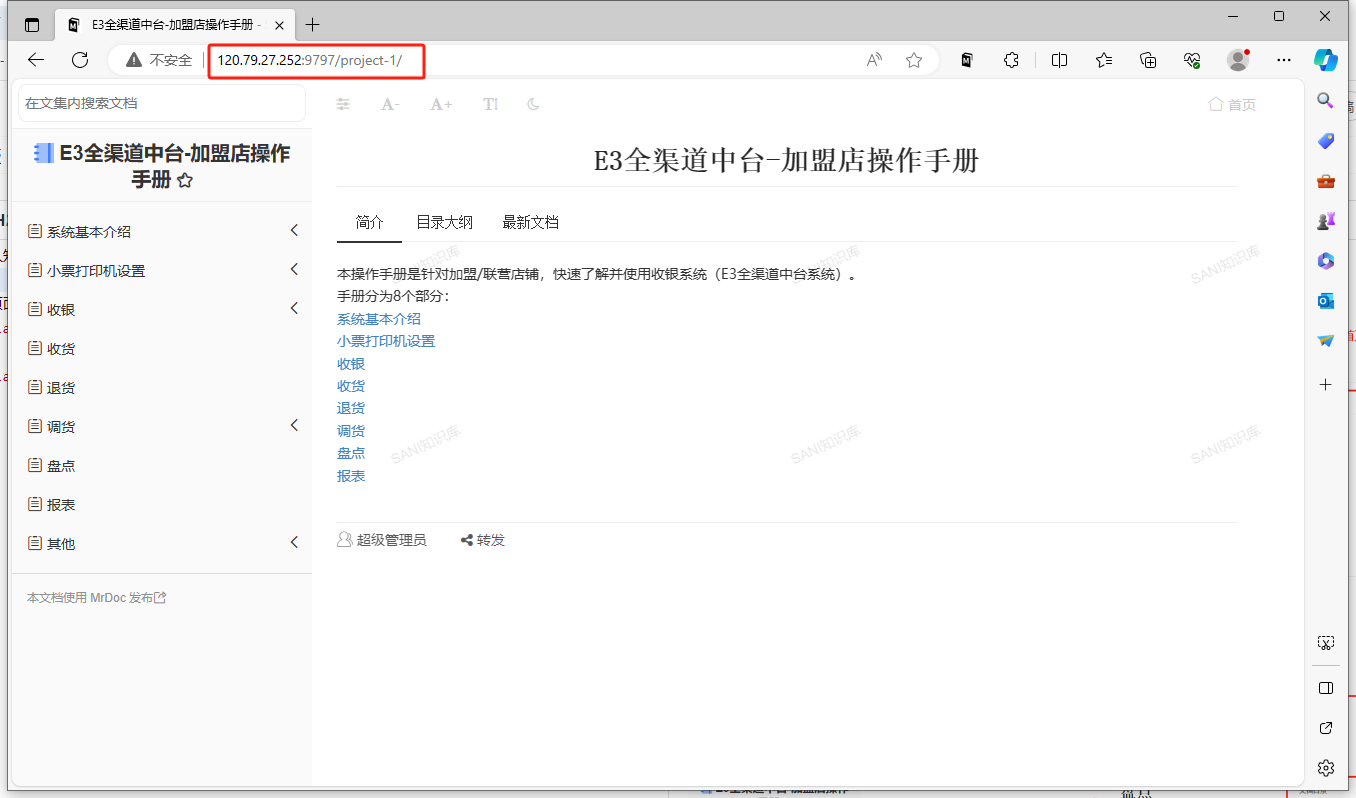Open the sidebar screenshot icon
This screenshot has width=1356, height=798.
coord(1326,642)
